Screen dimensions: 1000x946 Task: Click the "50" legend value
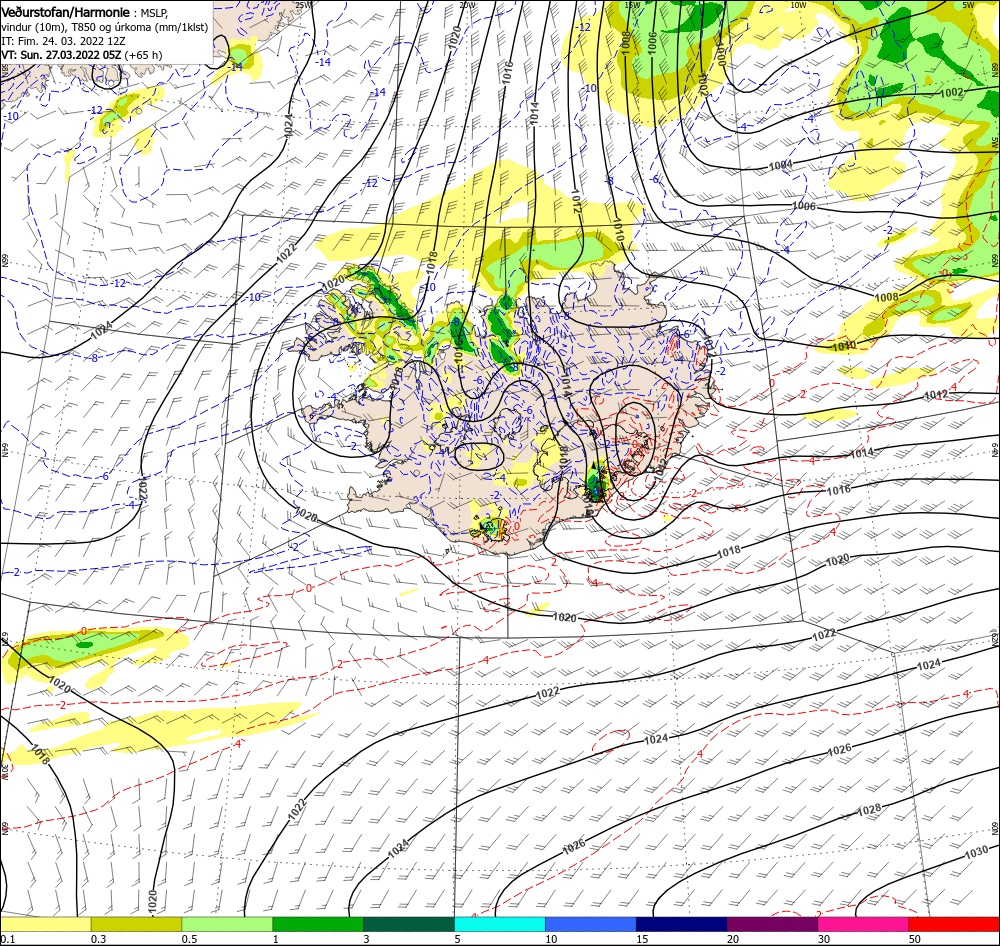pos(915,939)
